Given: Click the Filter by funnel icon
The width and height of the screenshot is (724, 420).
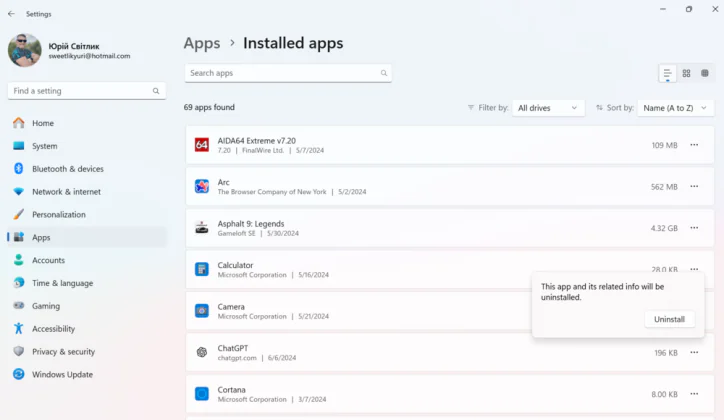Looking at the screenshot, I should point(471,108).
